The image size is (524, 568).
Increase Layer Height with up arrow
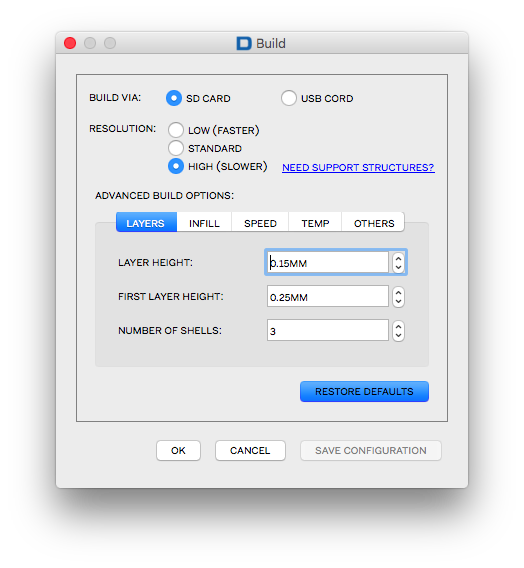(398, 258)
